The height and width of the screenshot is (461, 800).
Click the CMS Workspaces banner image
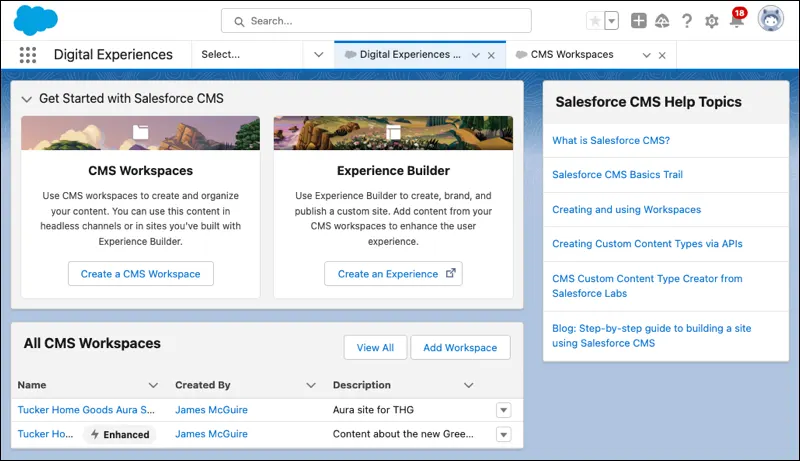coord(140,133)
